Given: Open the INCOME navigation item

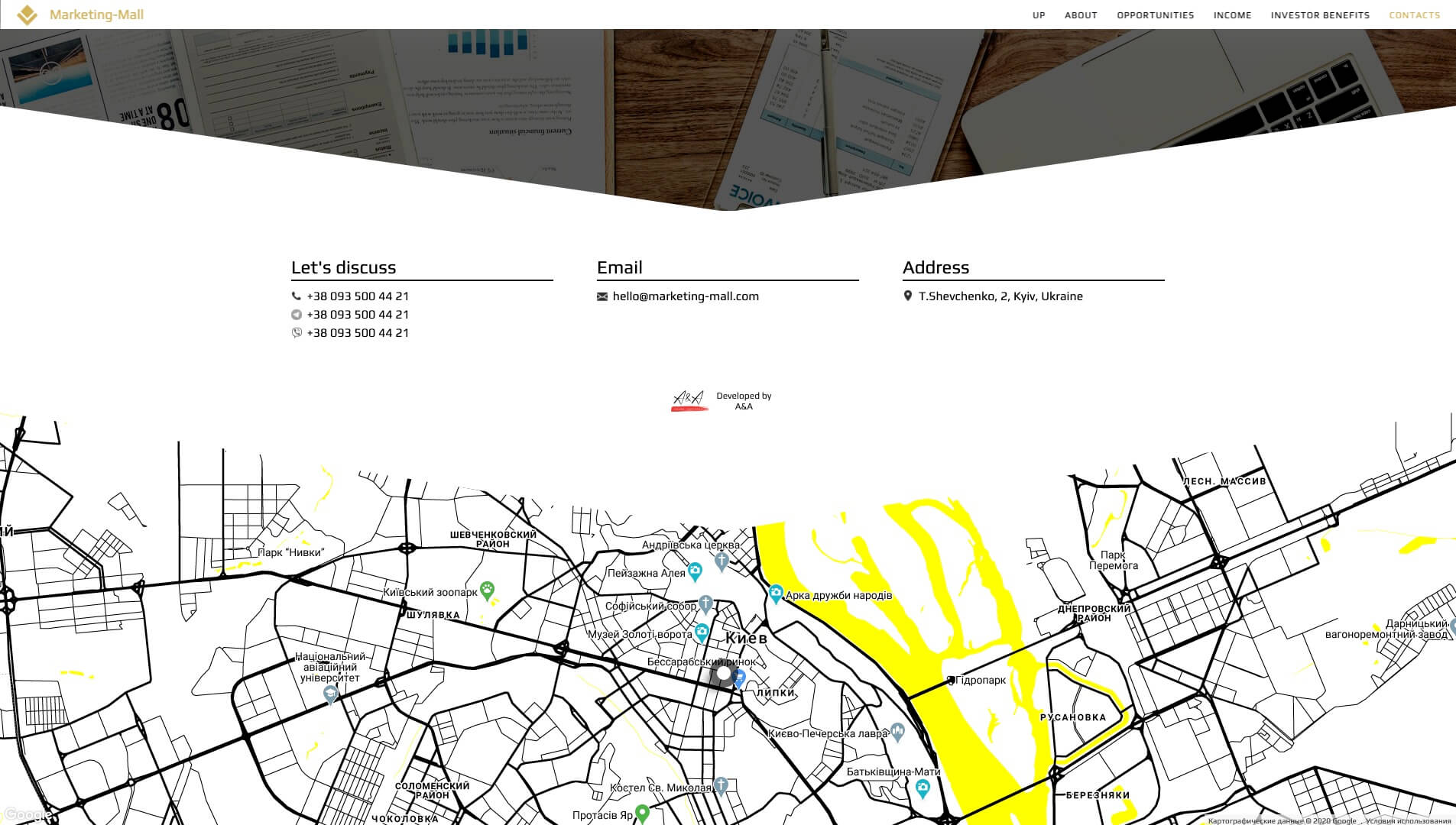Looking at the screenshot, I should 1232,15.
